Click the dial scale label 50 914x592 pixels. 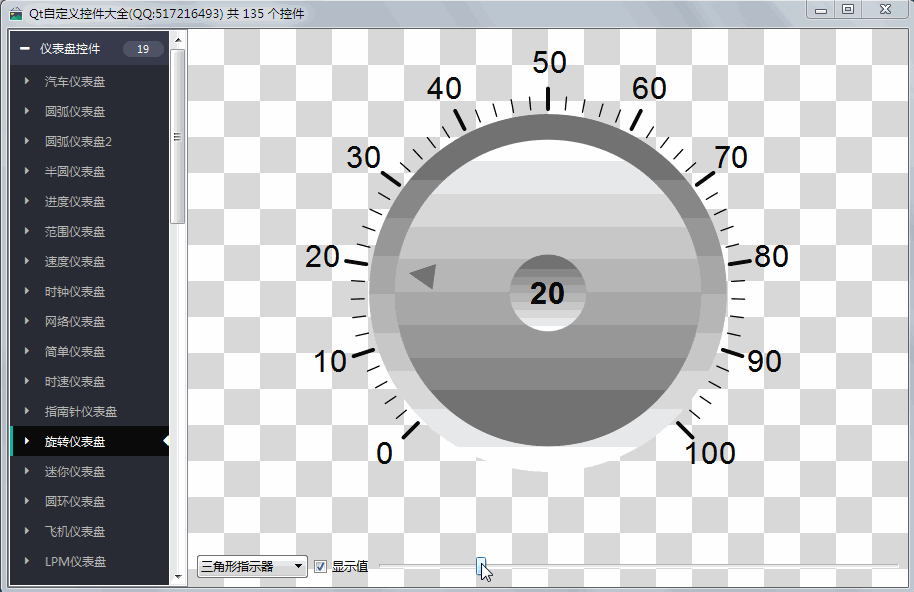tap(549, 62)
